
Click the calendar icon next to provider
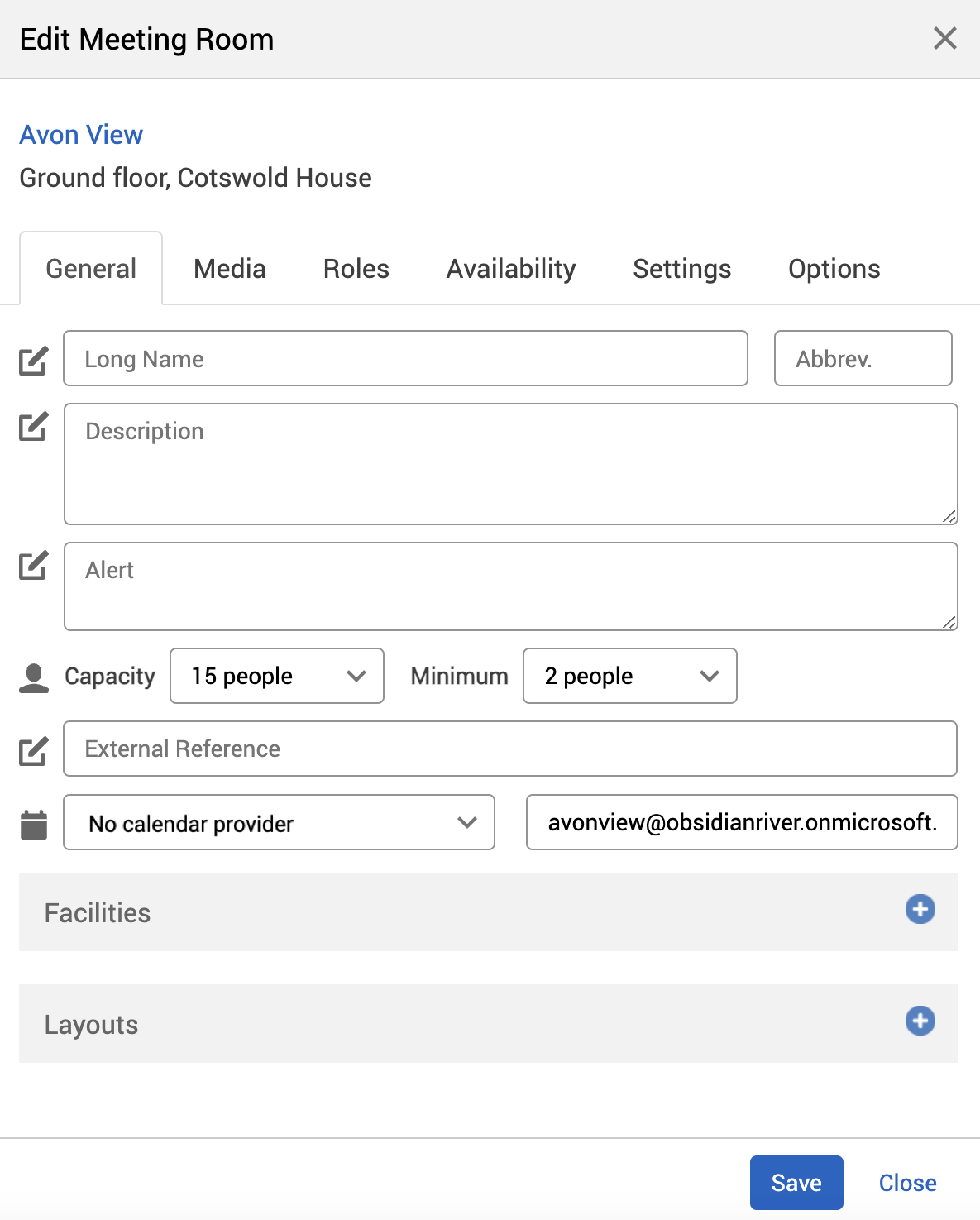tap(34, 825)
